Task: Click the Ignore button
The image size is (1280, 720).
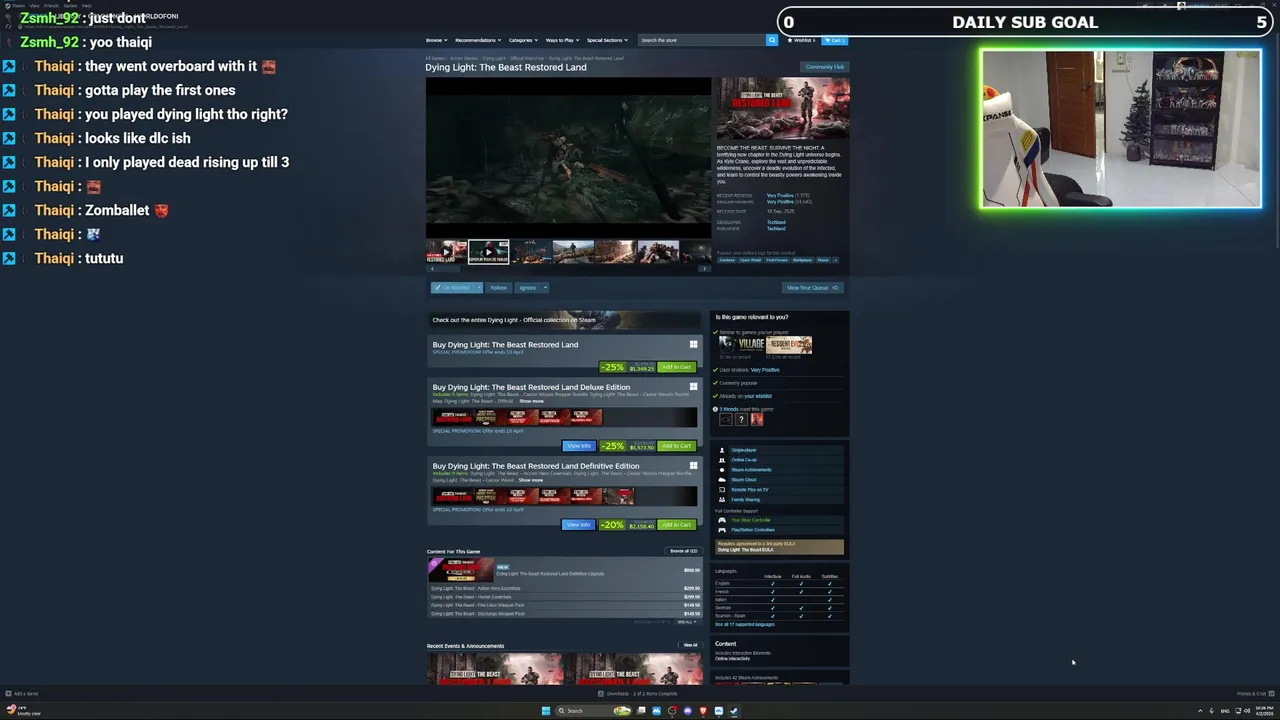Action: [527, 288]
